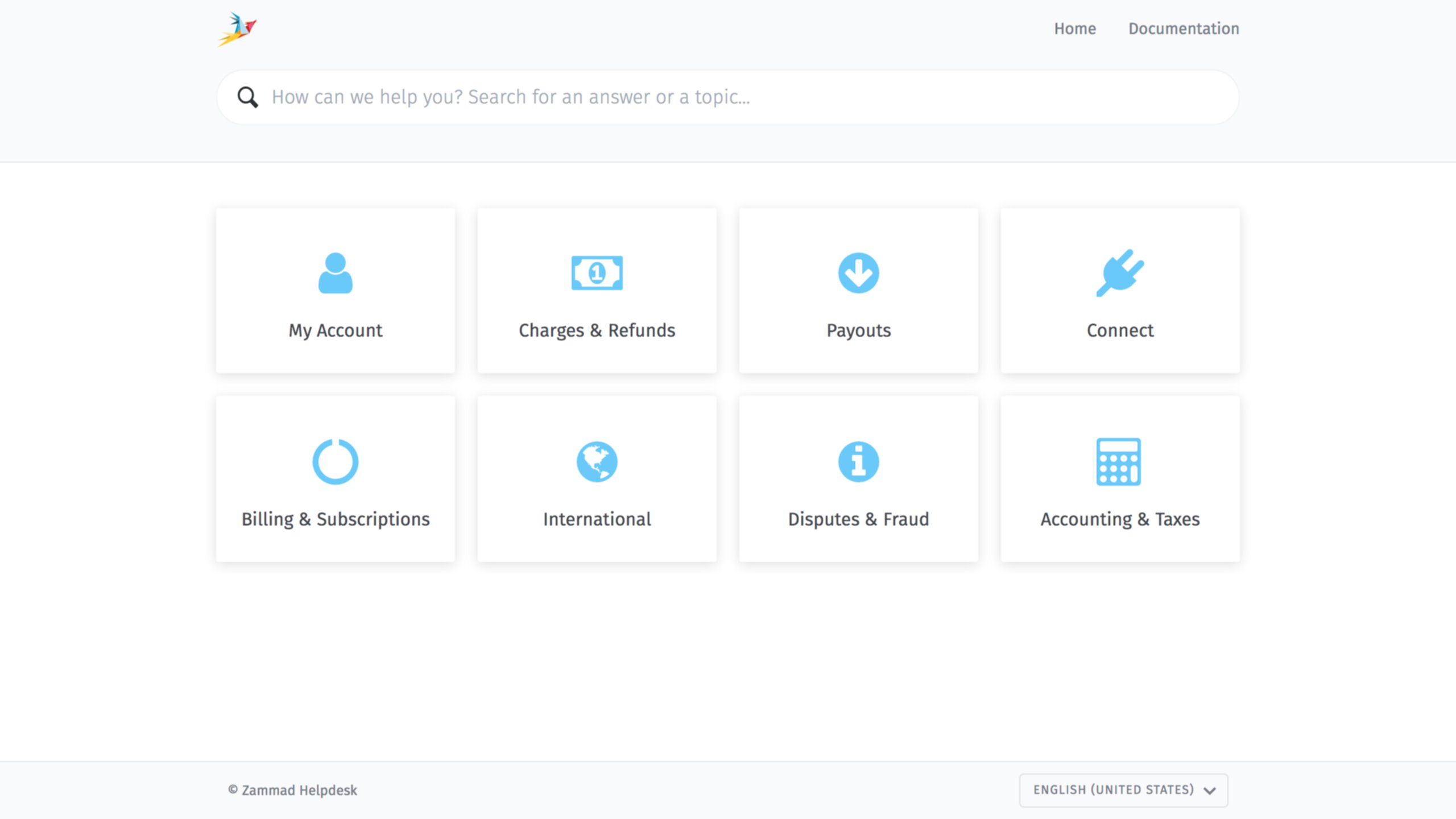Image resolution: width=1456 pixels, height=819 pixels.
Task: Click the My Account person icon
Action: click(x=335, y=273)
